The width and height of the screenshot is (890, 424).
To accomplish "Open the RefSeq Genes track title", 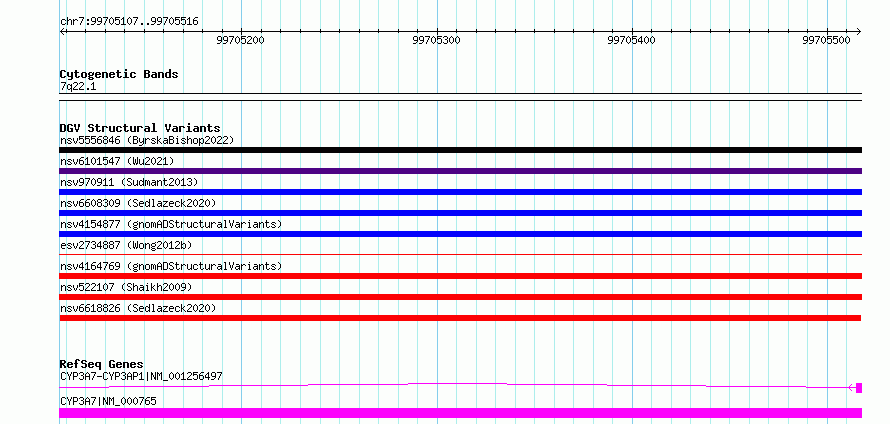I will 101,364.
